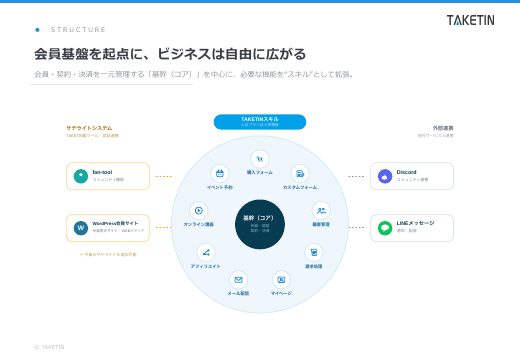Click the オンライン講座 label
This screenshot has width=520, height=360.
point(199,224)
